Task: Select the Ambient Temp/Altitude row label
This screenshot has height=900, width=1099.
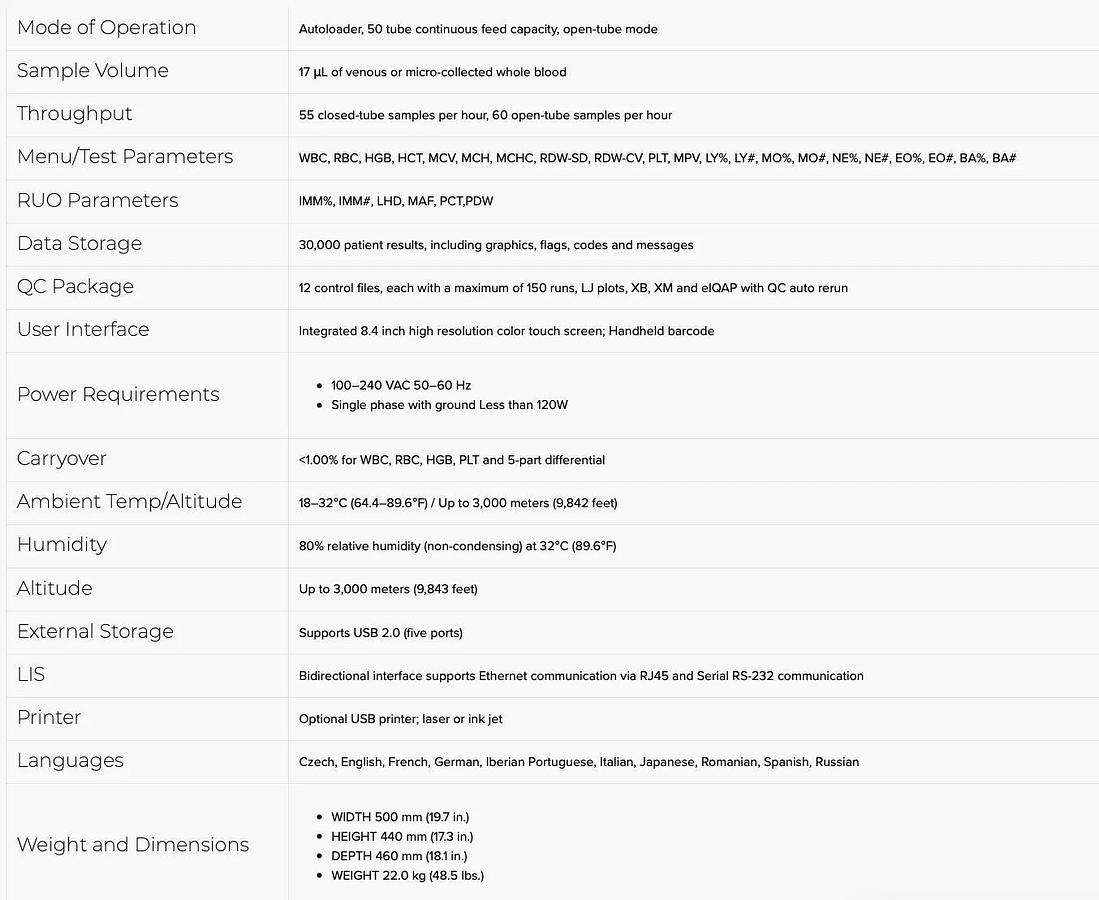Action: tap(129, 502)
